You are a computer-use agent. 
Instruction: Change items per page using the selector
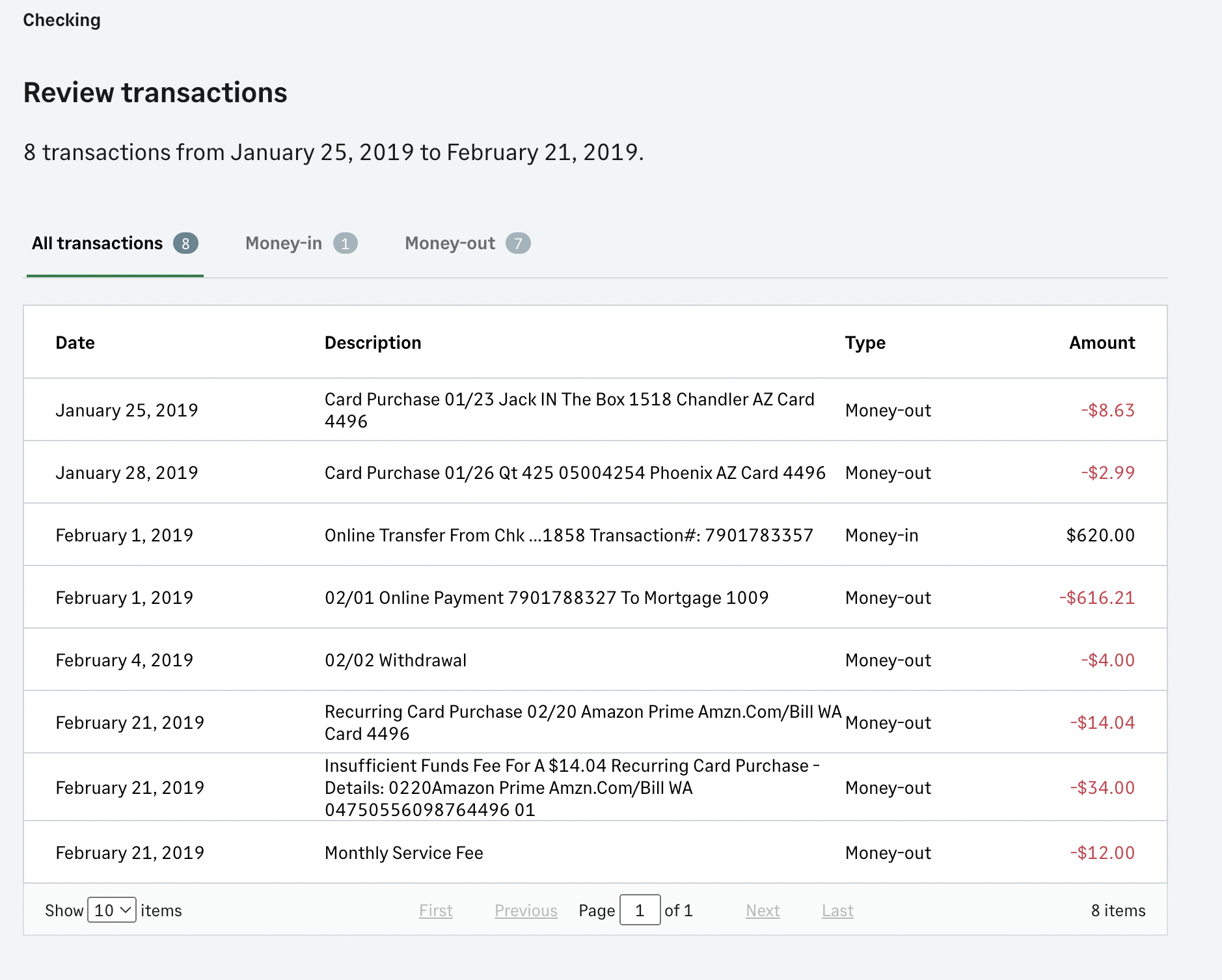(x=109, y=910)
